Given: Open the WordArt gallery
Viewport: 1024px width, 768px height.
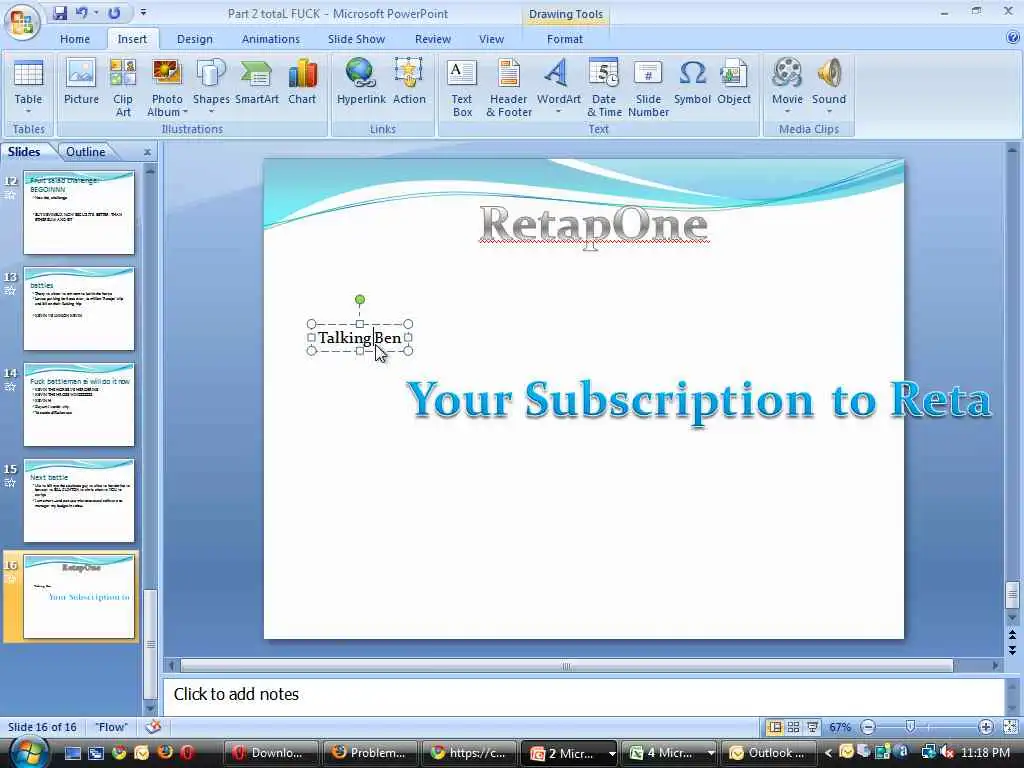Looking at the screenshot, I should [x=558, y=86].
